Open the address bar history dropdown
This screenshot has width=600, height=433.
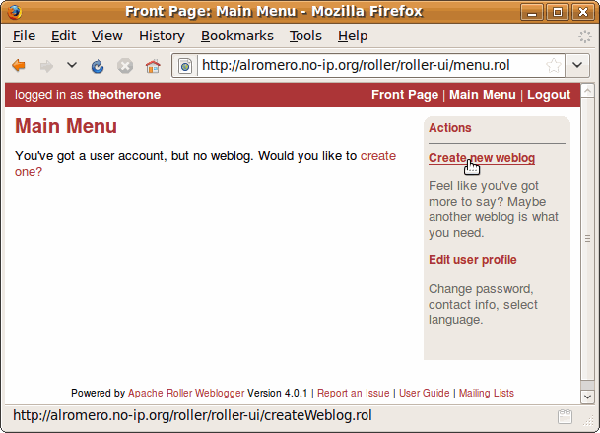(x=577, y=65)
